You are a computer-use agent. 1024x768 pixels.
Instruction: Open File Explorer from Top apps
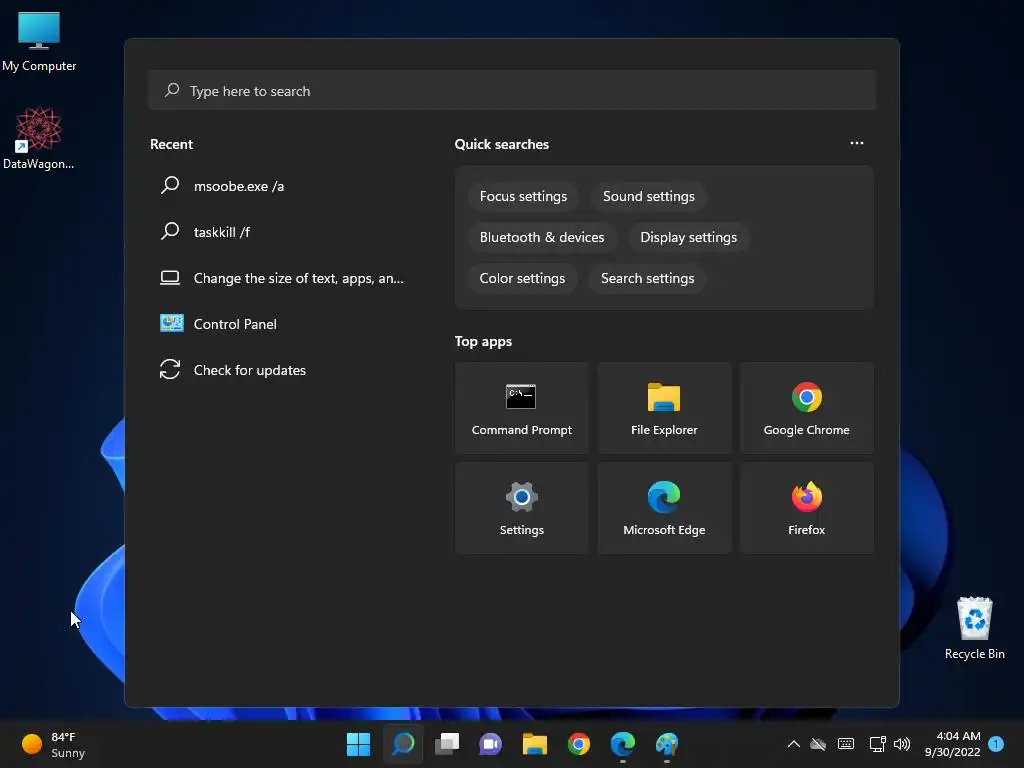pyautogui.click(x=664, y=408)
